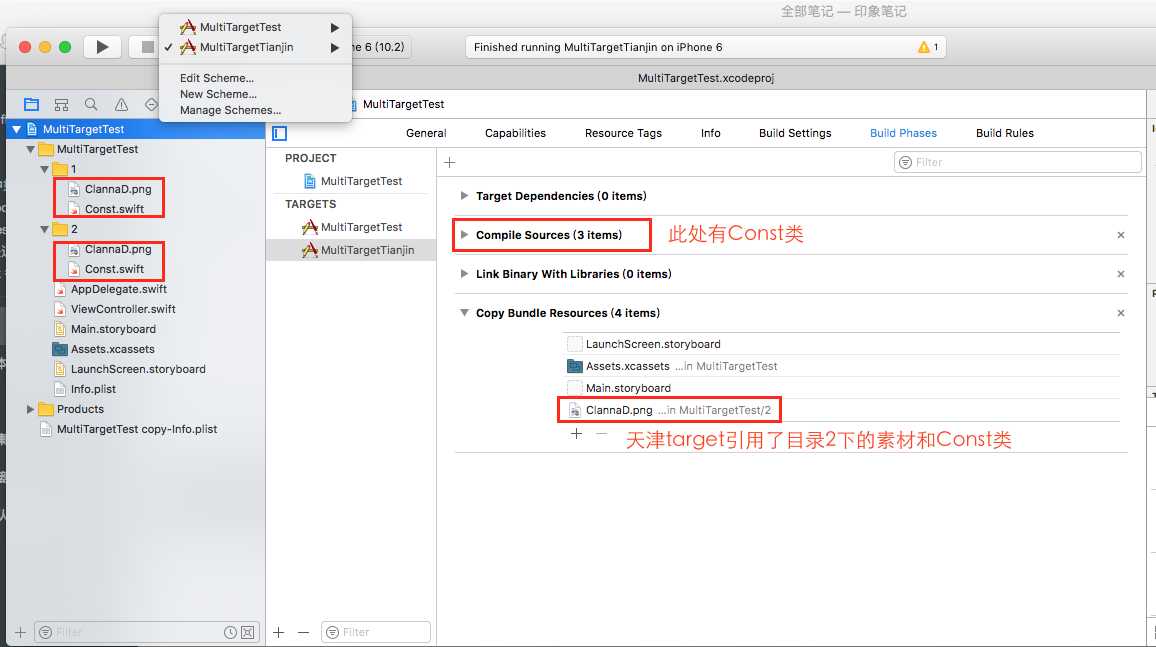Switch to the Resource Tags tab
This screenshot has height=647, width=1156.
[623, 133]
